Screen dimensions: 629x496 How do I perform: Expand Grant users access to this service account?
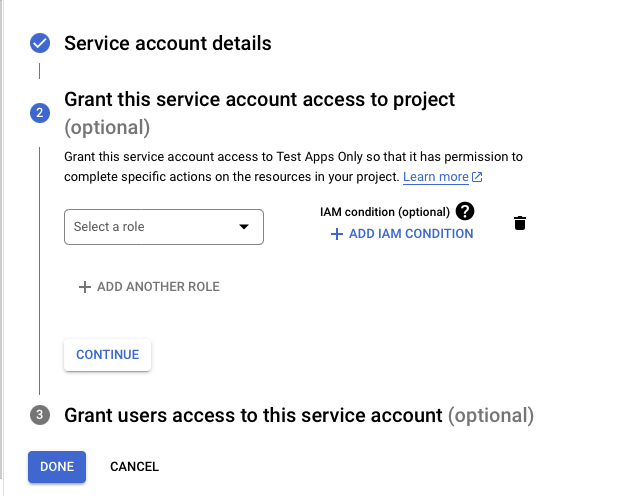coord(299,415)
